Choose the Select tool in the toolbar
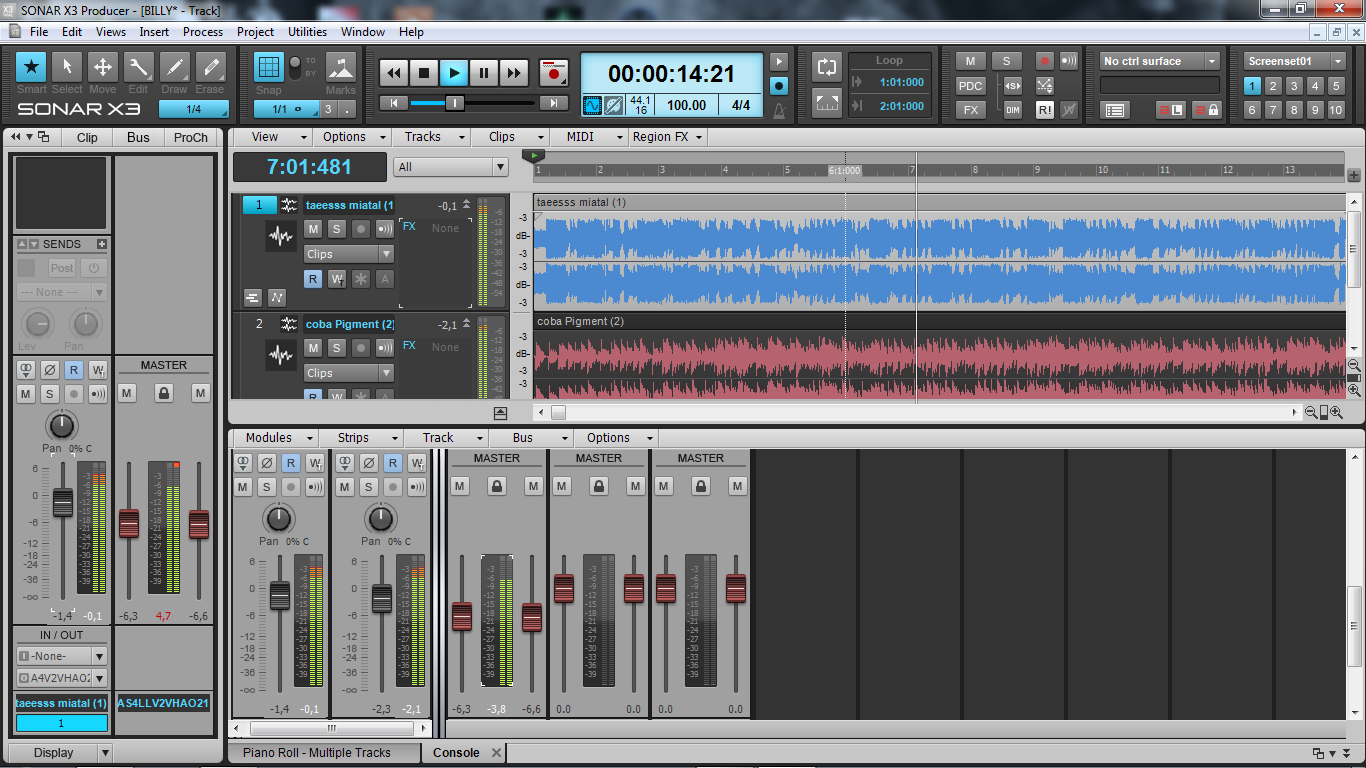Viewport: 1366px width, 768px height. (x=67, y=67)
